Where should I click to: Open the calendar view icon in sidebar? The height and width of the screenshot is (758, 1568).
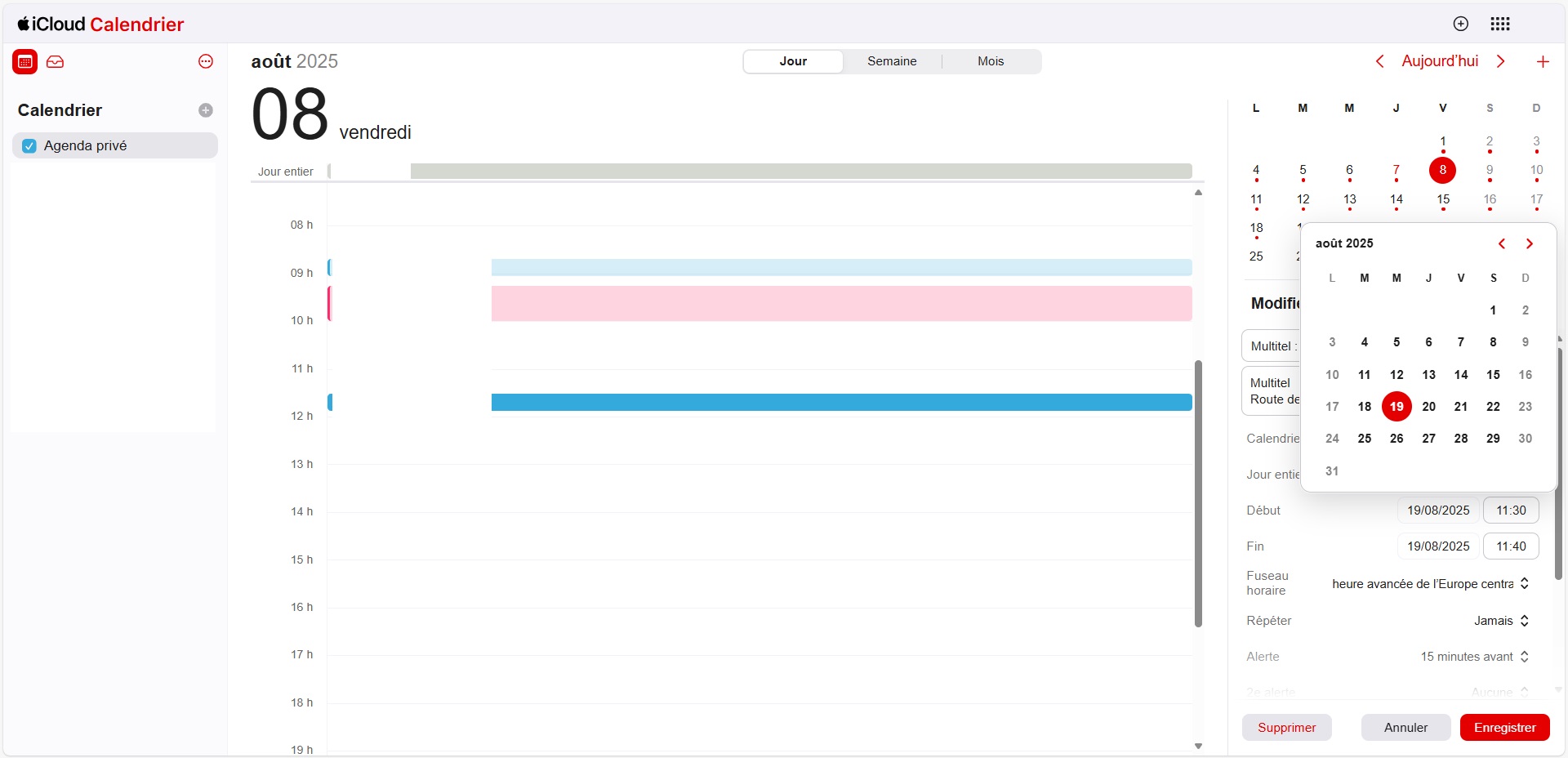coord(25,61)
